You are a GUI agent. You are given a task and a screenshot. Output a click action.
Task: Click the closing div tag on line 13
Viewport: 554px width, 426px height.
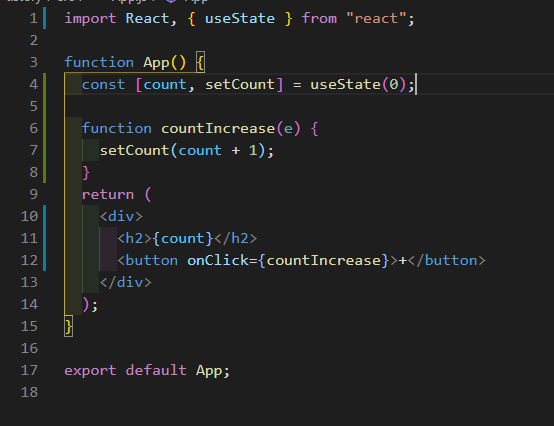coord(125,283)
